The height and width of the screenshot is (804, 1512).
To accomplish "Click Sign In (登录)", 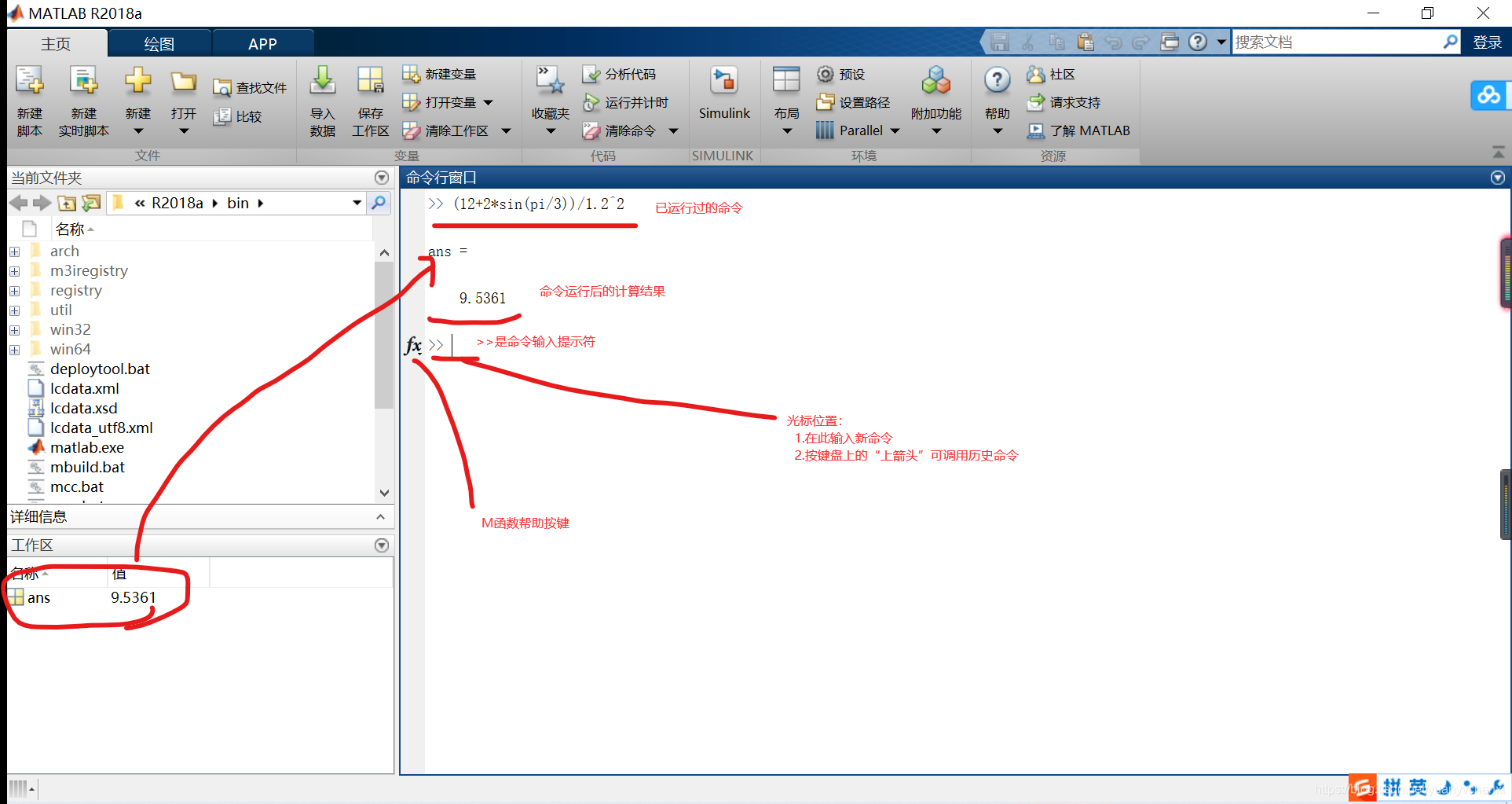I will pos(1488,42).
